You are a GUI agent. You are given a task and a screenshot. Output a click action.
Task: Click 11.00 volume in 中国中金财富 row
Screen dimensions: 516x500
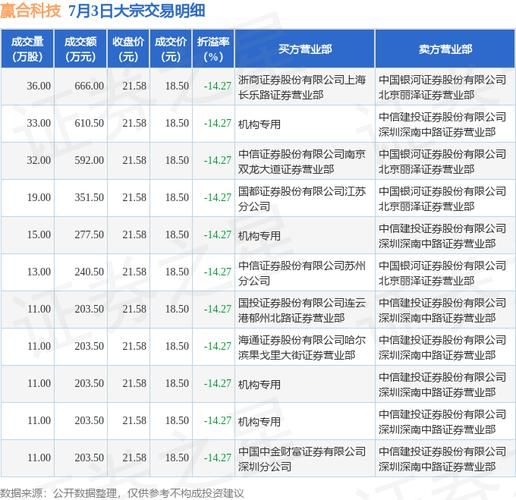click(x=39, y=458)
